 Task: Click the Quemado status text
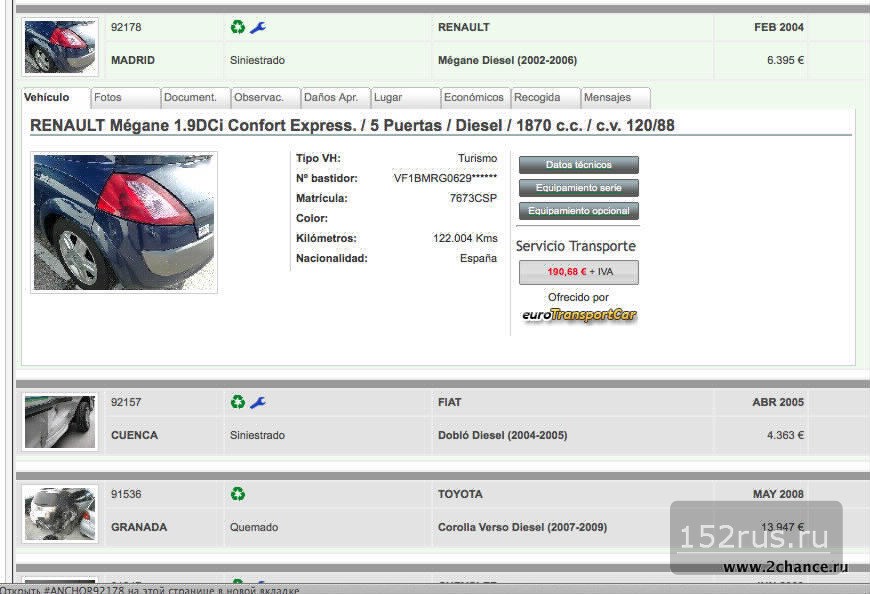[254, 527]
